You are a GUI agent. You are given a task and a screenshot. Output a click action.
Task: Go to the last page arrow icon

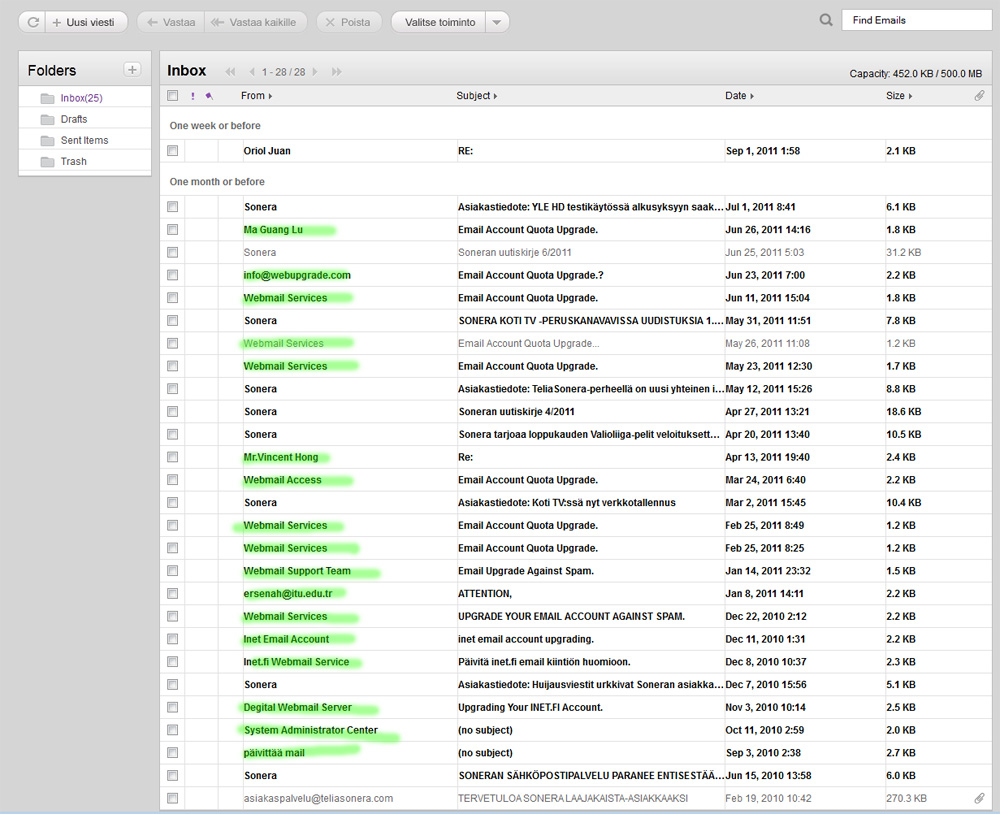(336, 72)
